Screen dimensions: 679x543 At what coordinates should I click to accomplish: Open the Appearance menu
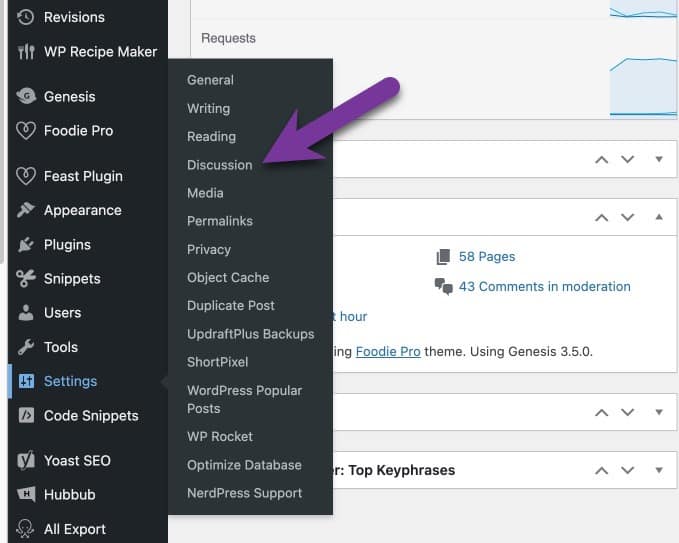83,210
